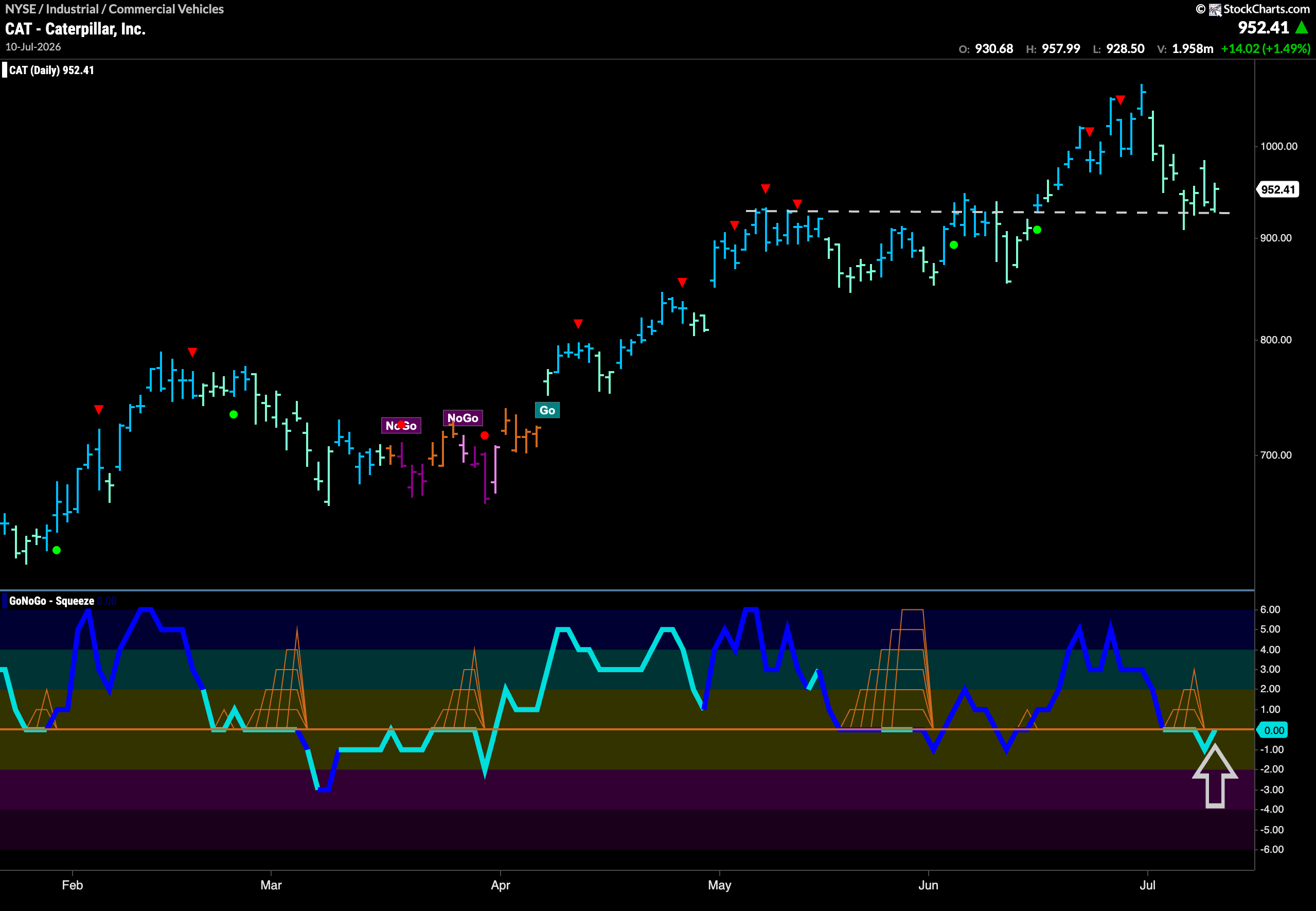Click the 6.00 oscillator axis label
1316x911 pixels.
[1270, 609]
